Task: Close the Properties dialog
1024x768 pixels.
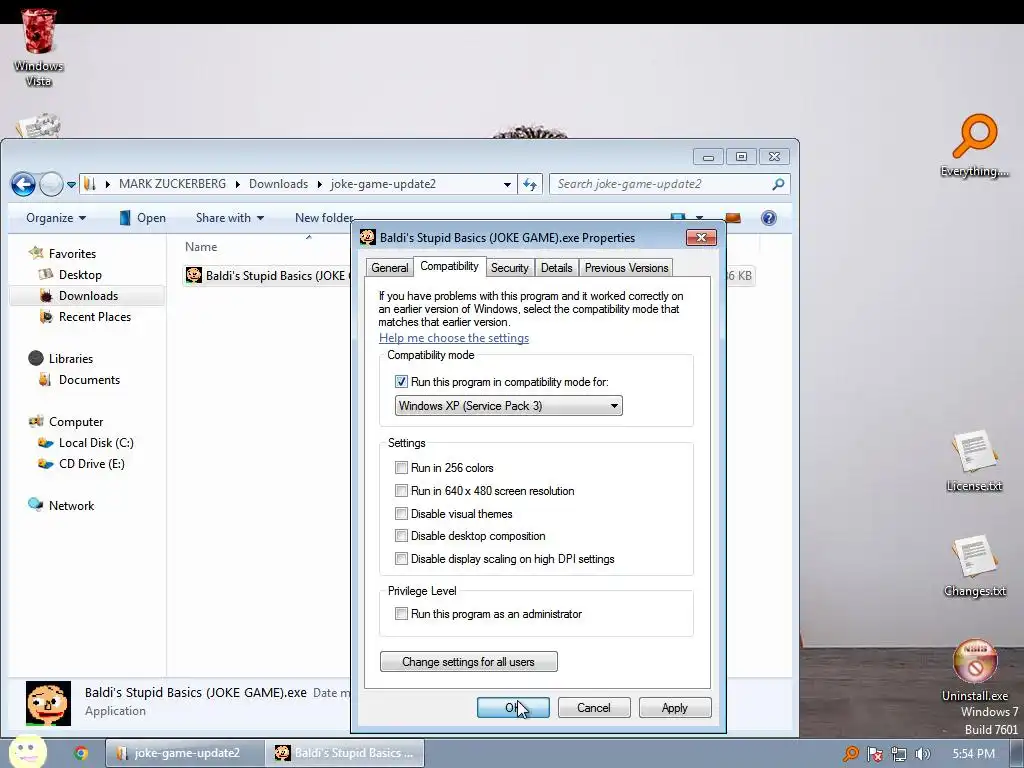Action: click(701, 238)
